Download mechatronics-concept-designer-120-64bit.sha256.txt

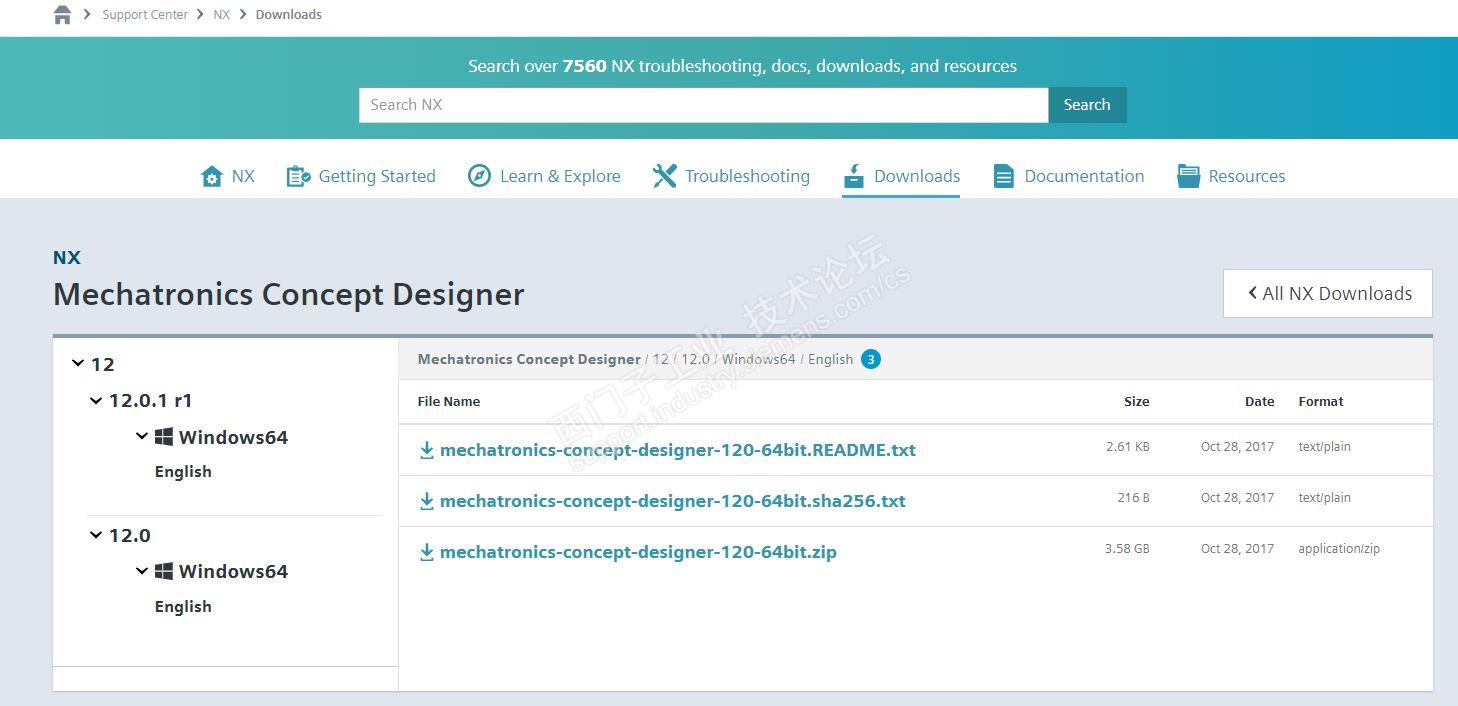point(673,501)
